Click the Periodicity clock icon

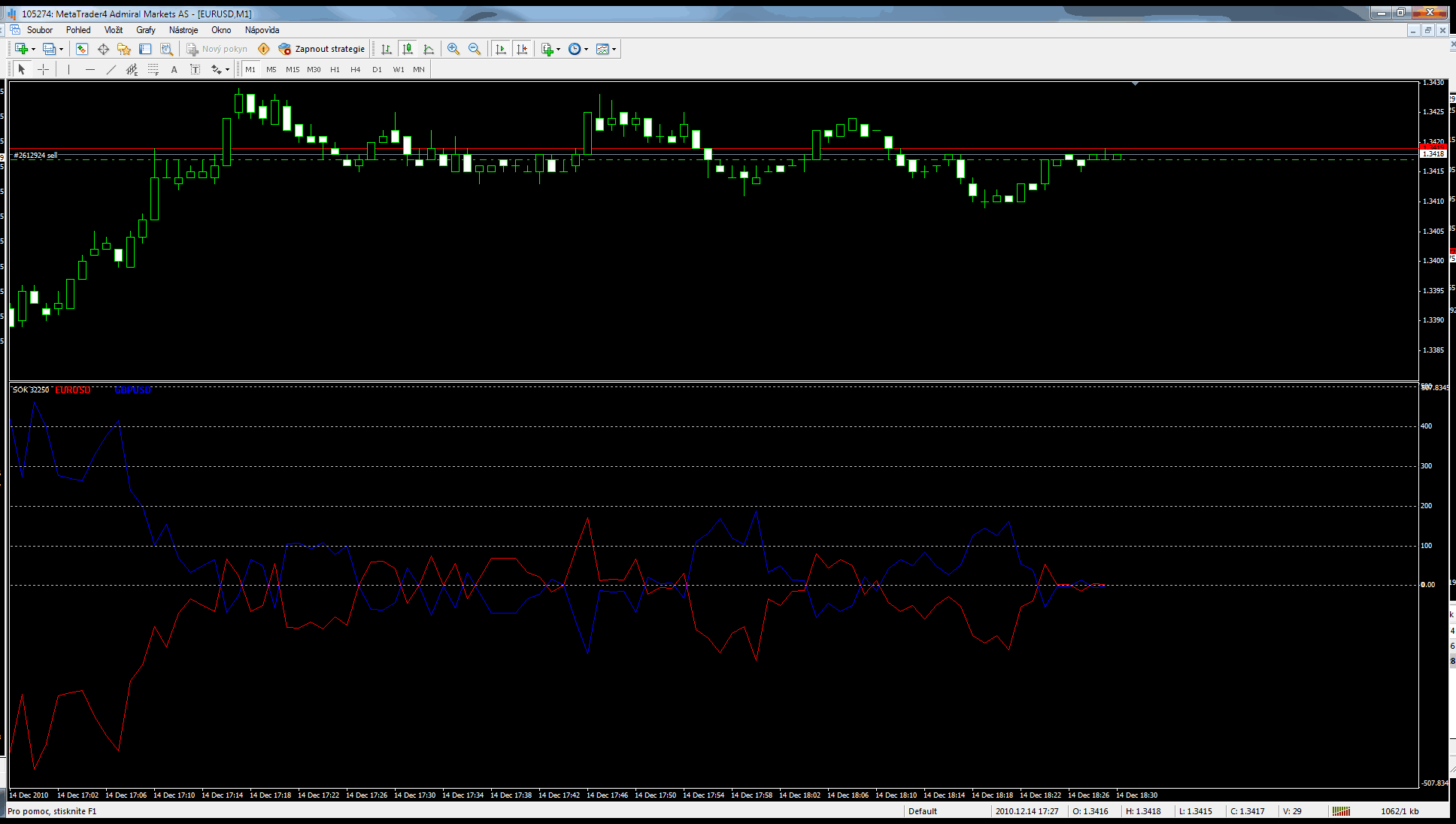(x=575, y=49)
